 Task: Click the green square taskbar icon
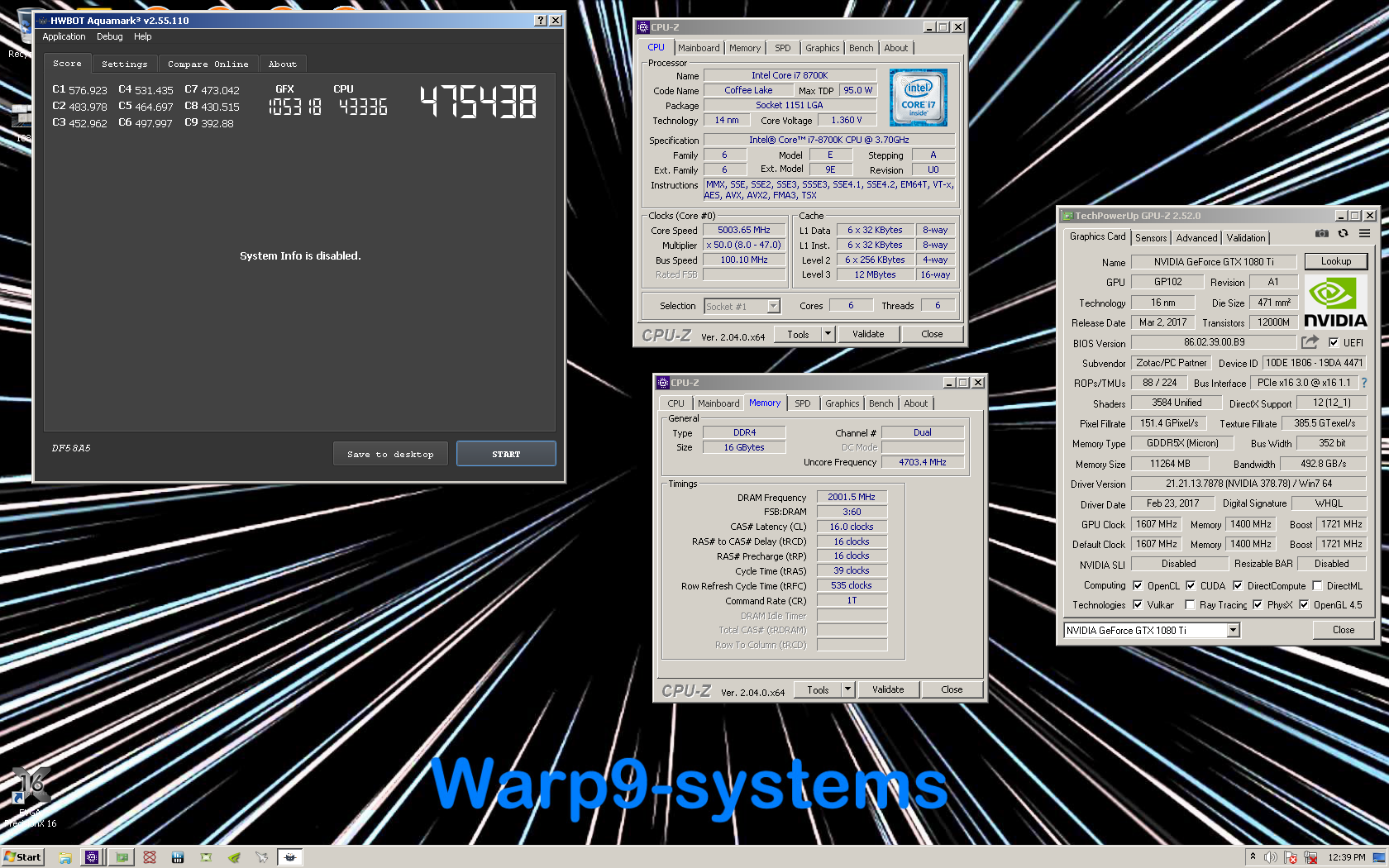coord(206,857)
